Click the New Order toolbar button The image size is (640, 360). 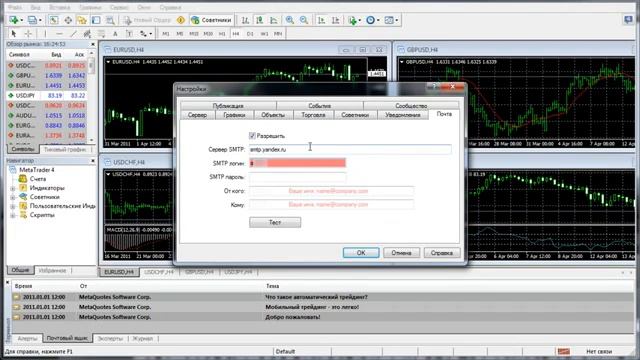148,20
